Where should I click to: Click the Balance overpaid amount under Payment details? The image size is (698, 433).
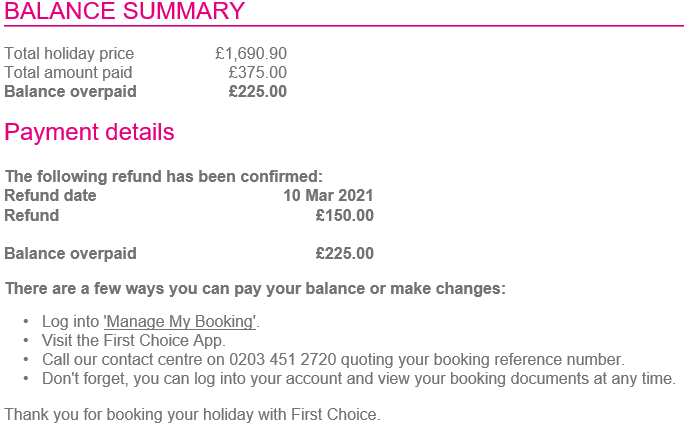click(345, 254)
